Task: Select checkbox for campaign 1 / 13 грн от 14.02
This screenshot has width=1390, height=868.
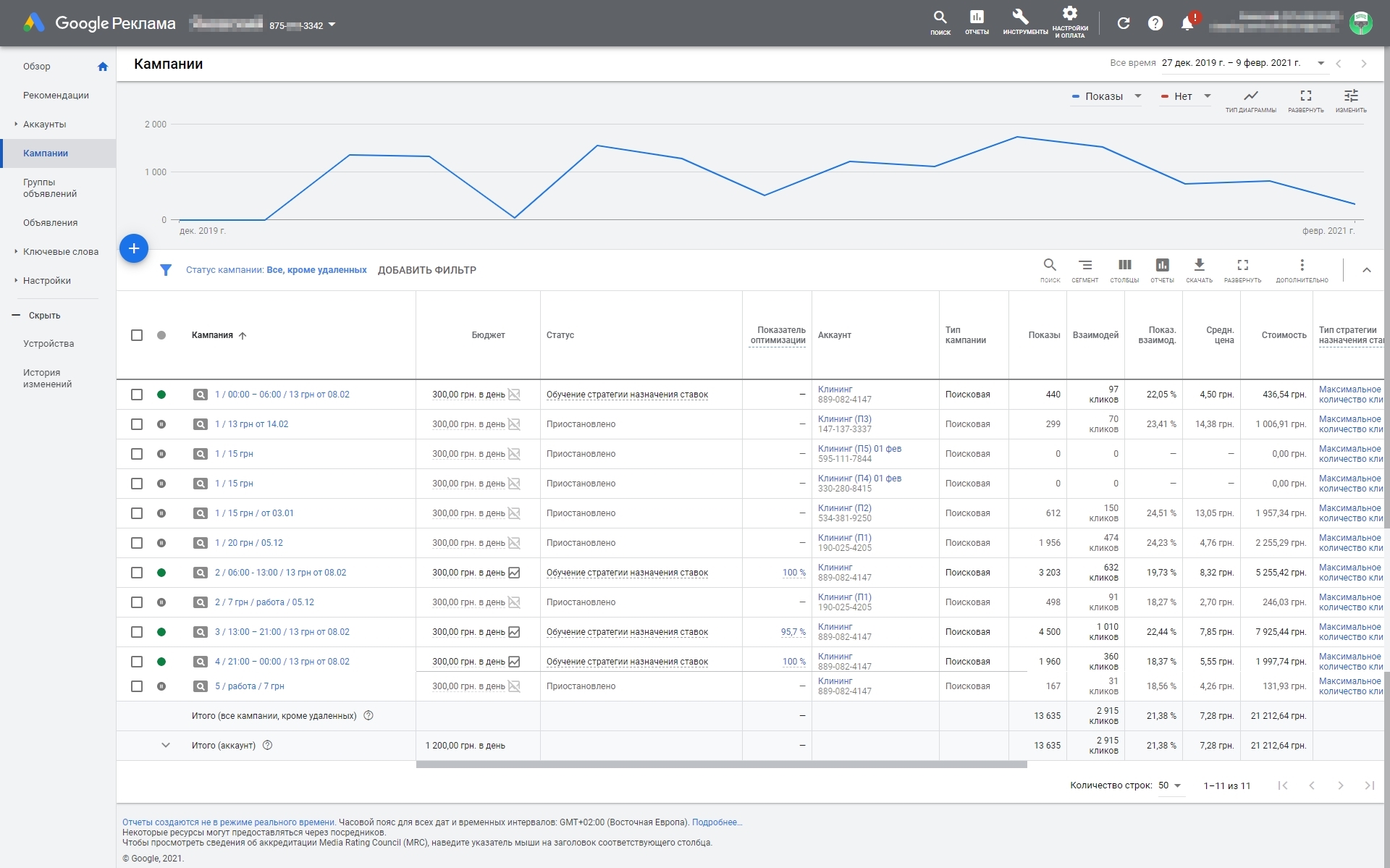Action: pyautogui.click(x=137, y=424)
